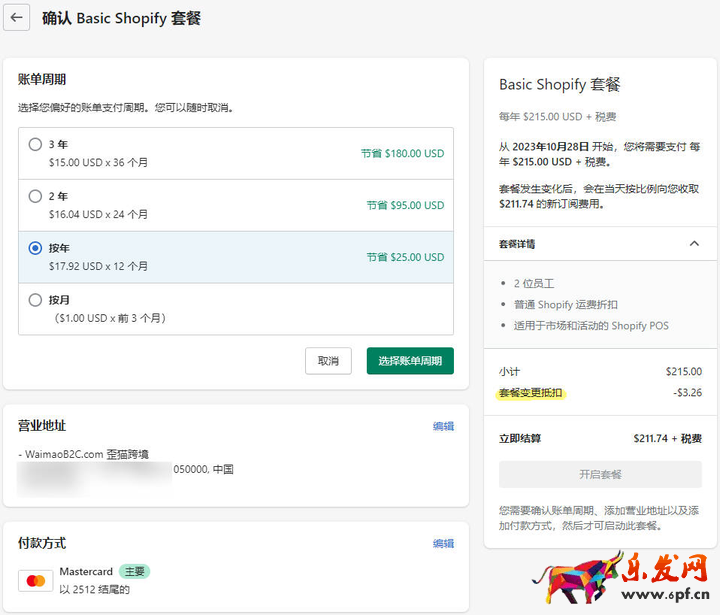Image resolution: width=720 pixels, height=615 pixels.
Task: Click the 050000, 中国 postal text
Action: pyautogui.click(x=203, y=469)
